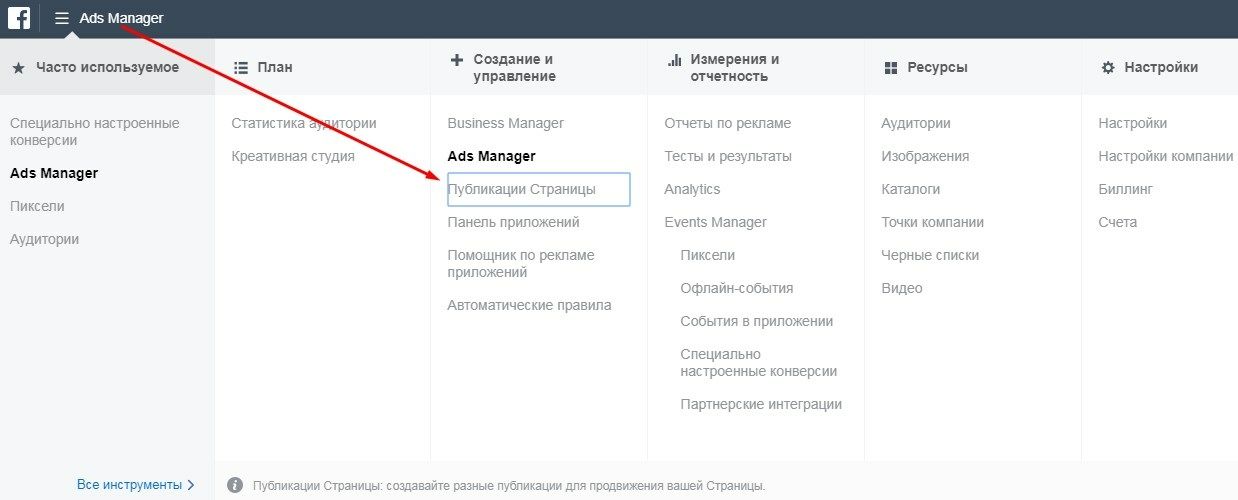Open Видео under Ресурсы

[902, 288]
